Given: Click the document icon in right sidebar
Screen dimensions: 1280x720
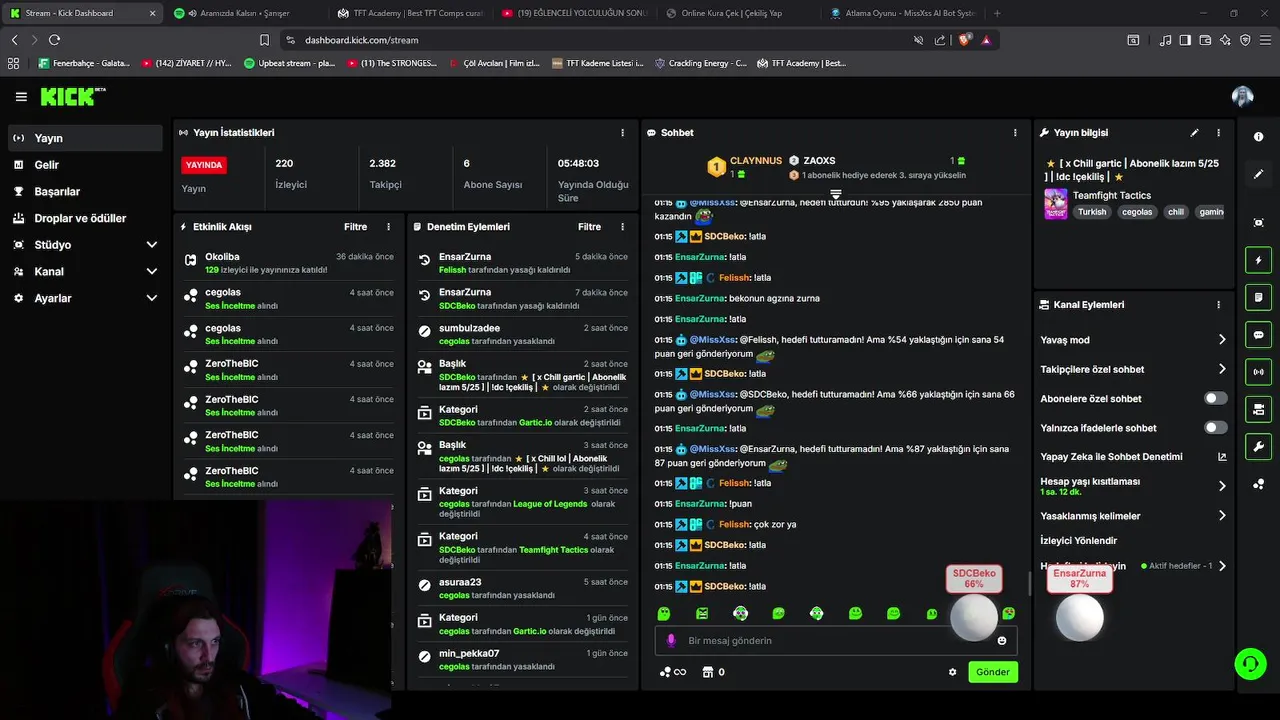Looking at the screenshot, I should point(1258,298).
